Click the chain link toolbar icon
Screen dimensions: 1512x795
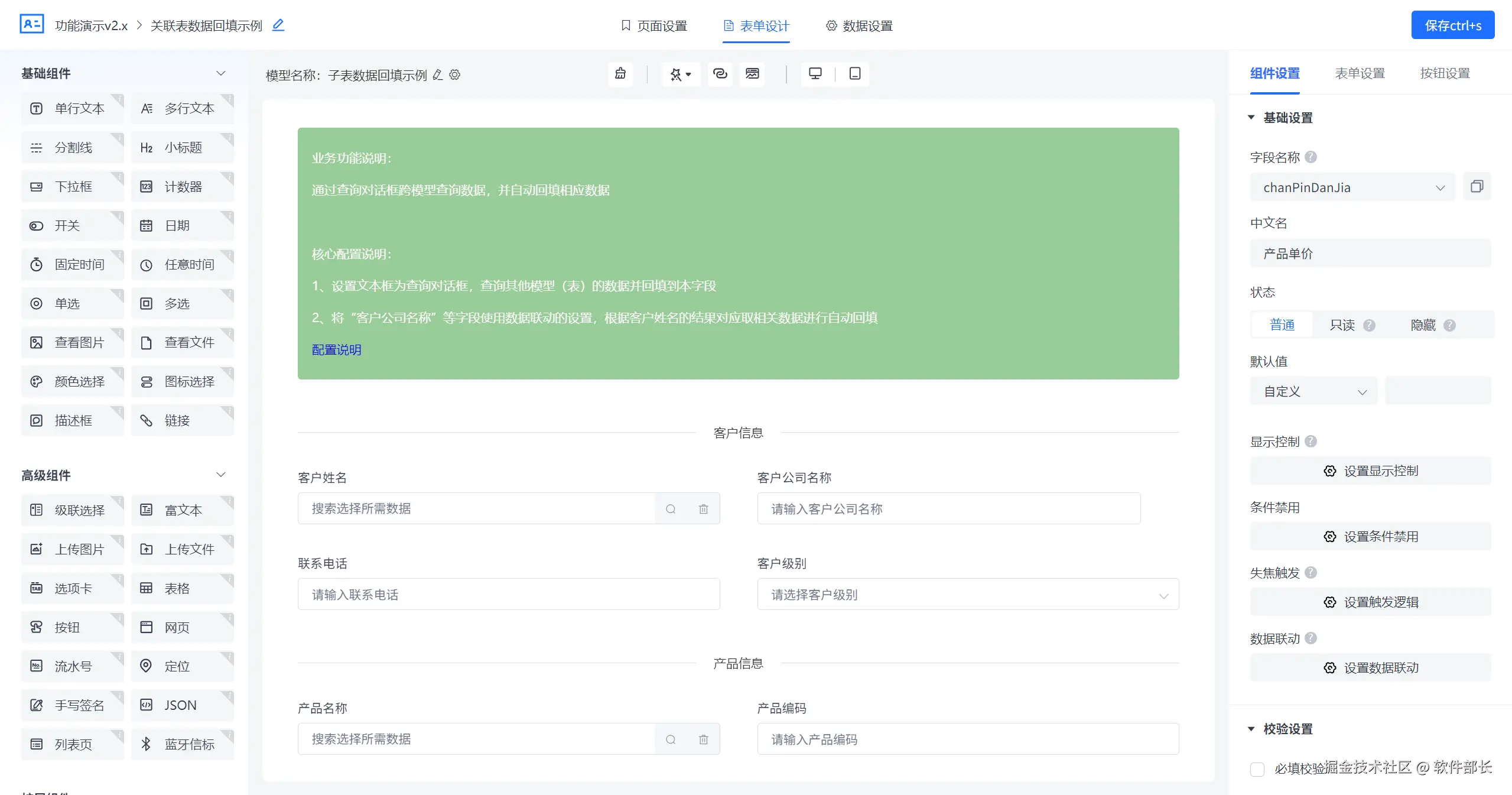(720, 74)
